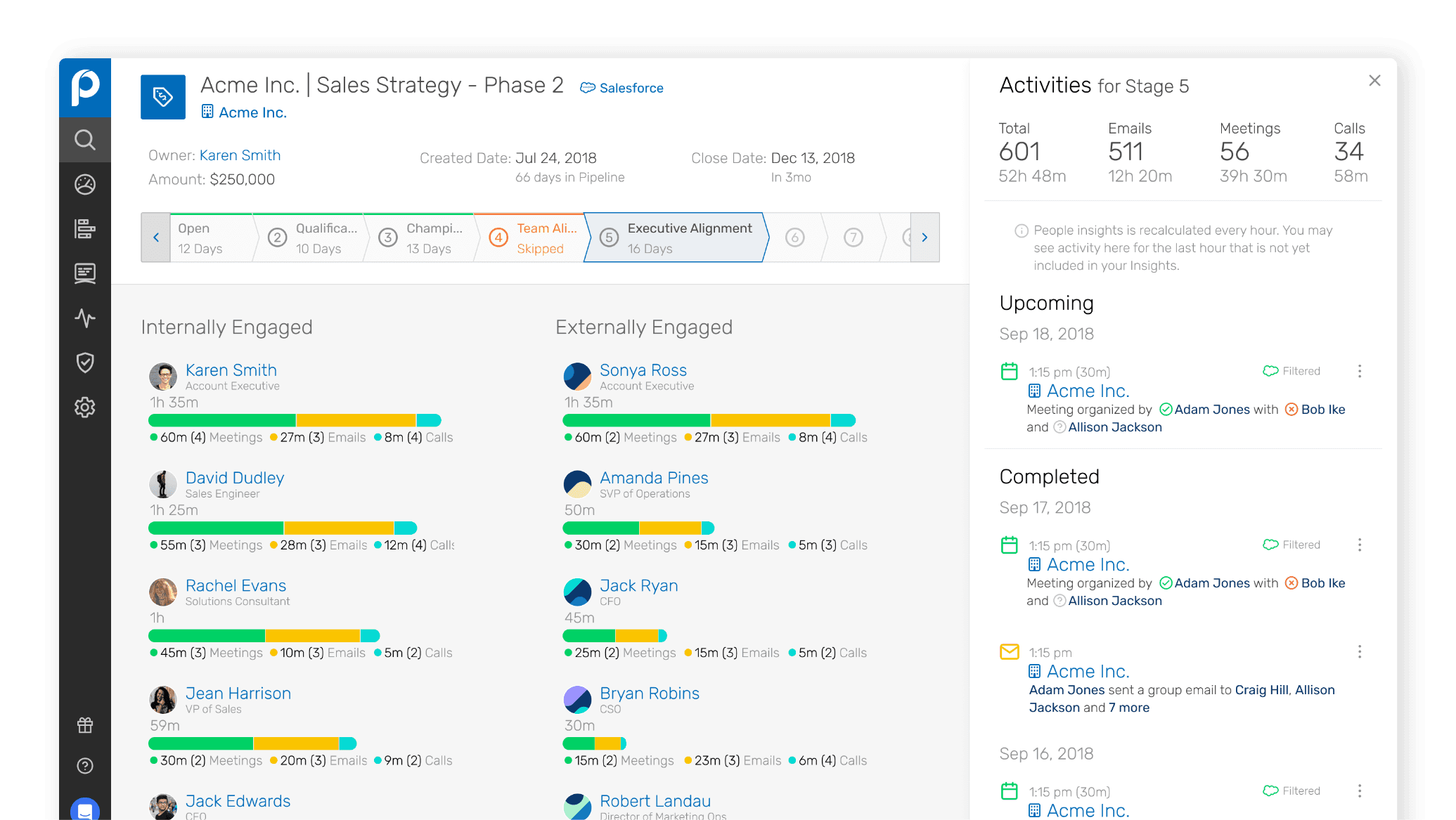Open settings gear in sidebar
Image resolution: width=1456 pixels, height=820 pixels.
(x=85, y=408)
